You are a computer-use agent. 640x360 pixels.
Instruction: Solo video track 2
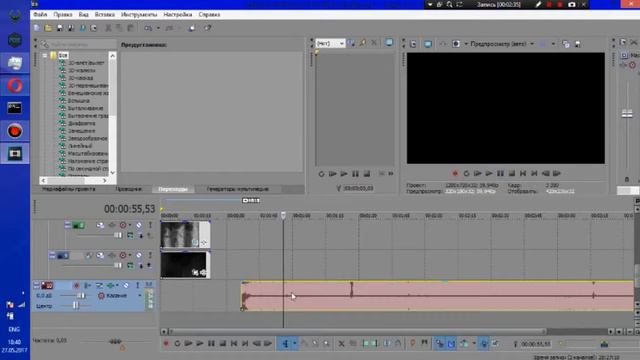[x=150, y=255]
